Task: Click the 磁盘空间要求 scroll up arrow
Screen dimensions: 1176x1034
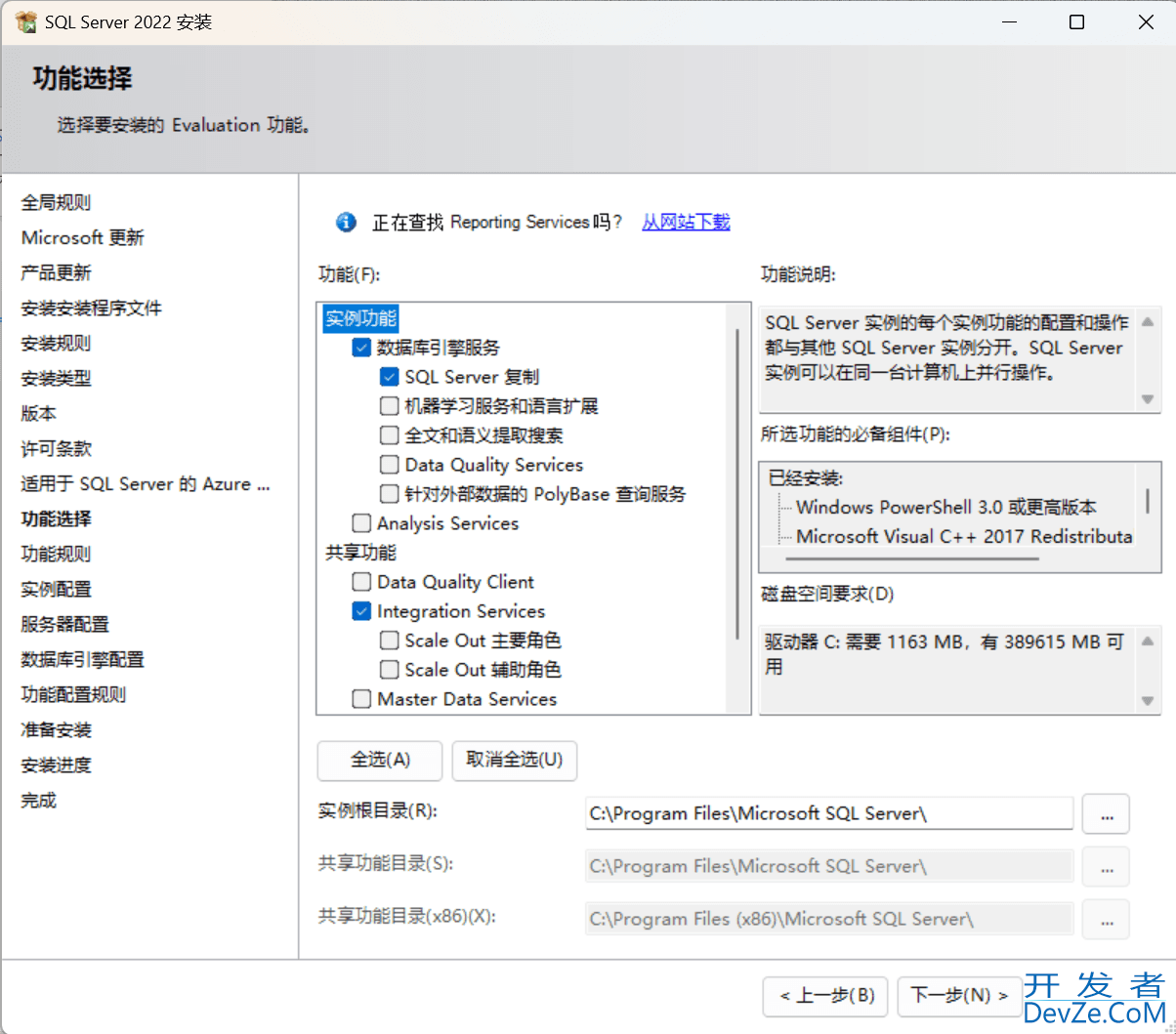Action: pyautogui.click(x=1148, y=641)
